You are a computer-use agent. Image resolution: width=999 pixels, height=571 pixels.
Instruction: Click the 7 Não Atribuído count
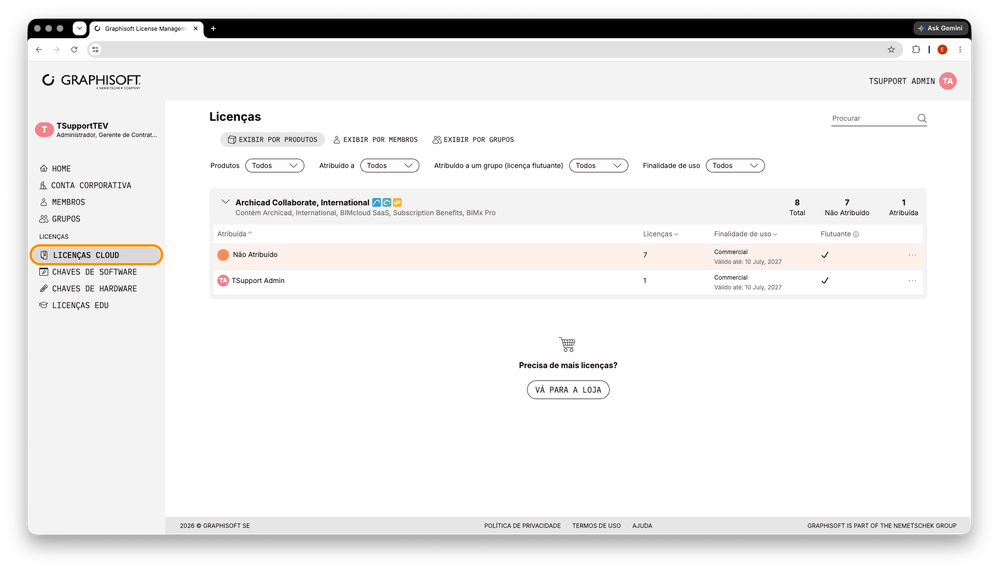(847, 207)
